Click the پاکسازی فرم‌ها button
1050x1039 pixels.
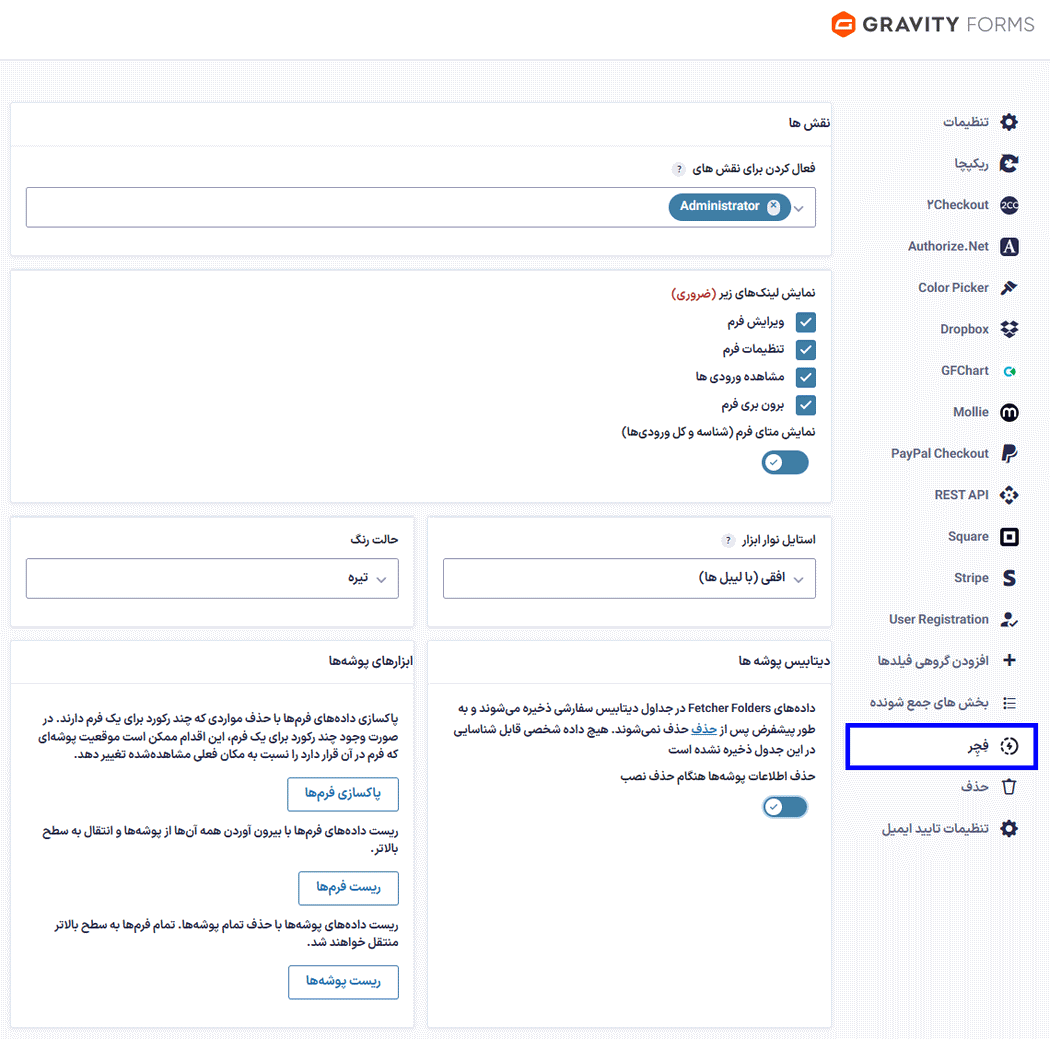(x=343, y=794)
